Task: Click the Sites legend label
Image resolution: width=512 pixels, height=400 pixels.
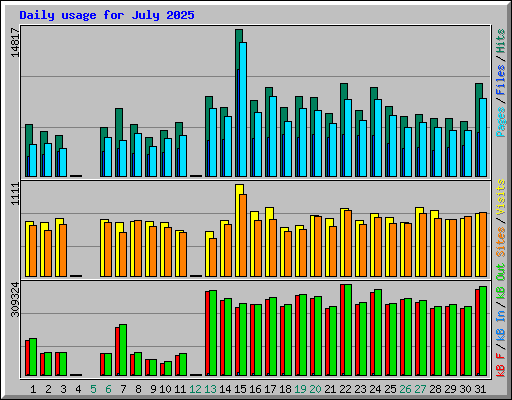Action: (501, 242)
